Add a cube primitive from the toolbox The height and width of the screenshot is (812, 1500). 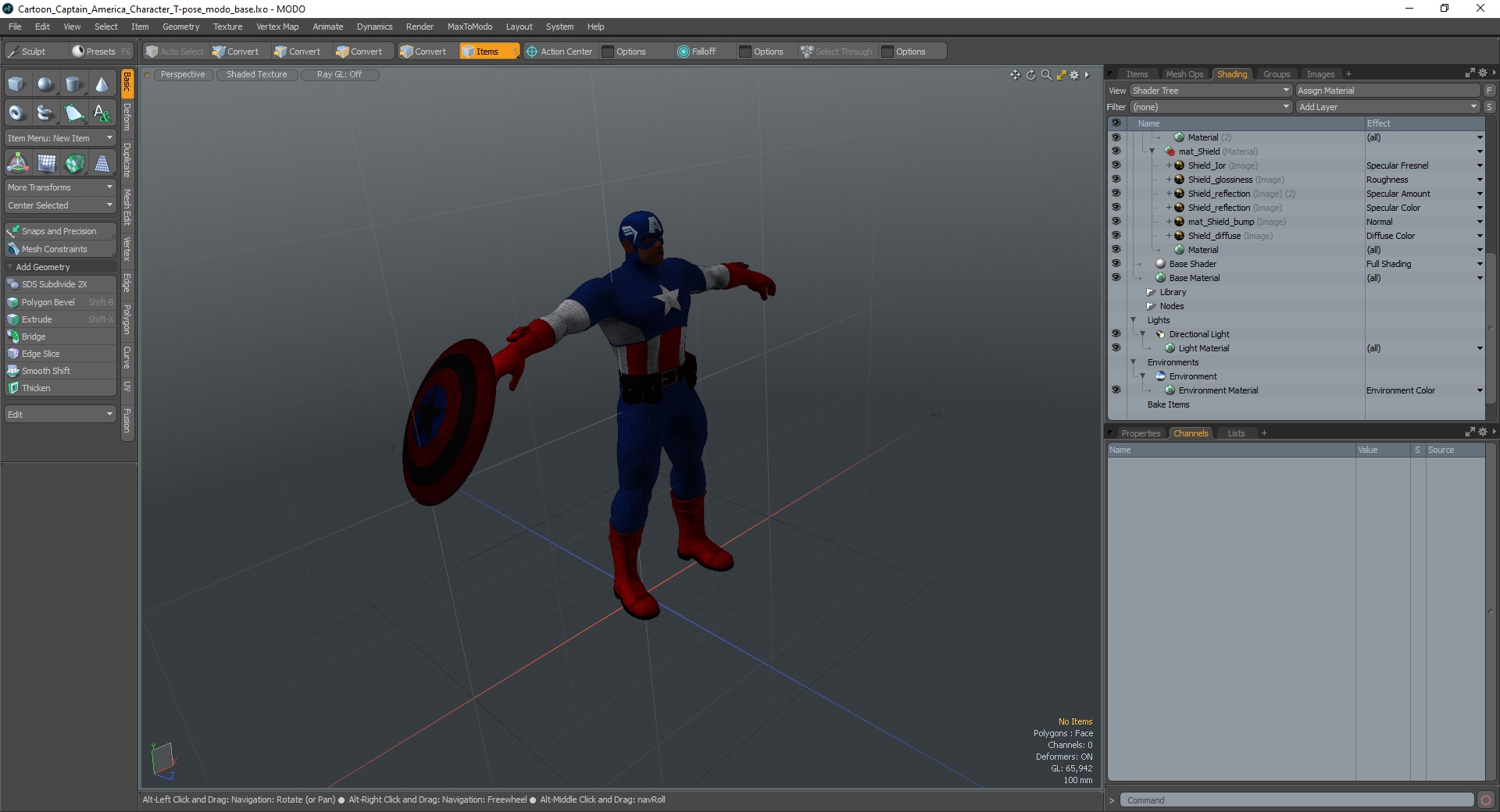[x=16, y=84]
